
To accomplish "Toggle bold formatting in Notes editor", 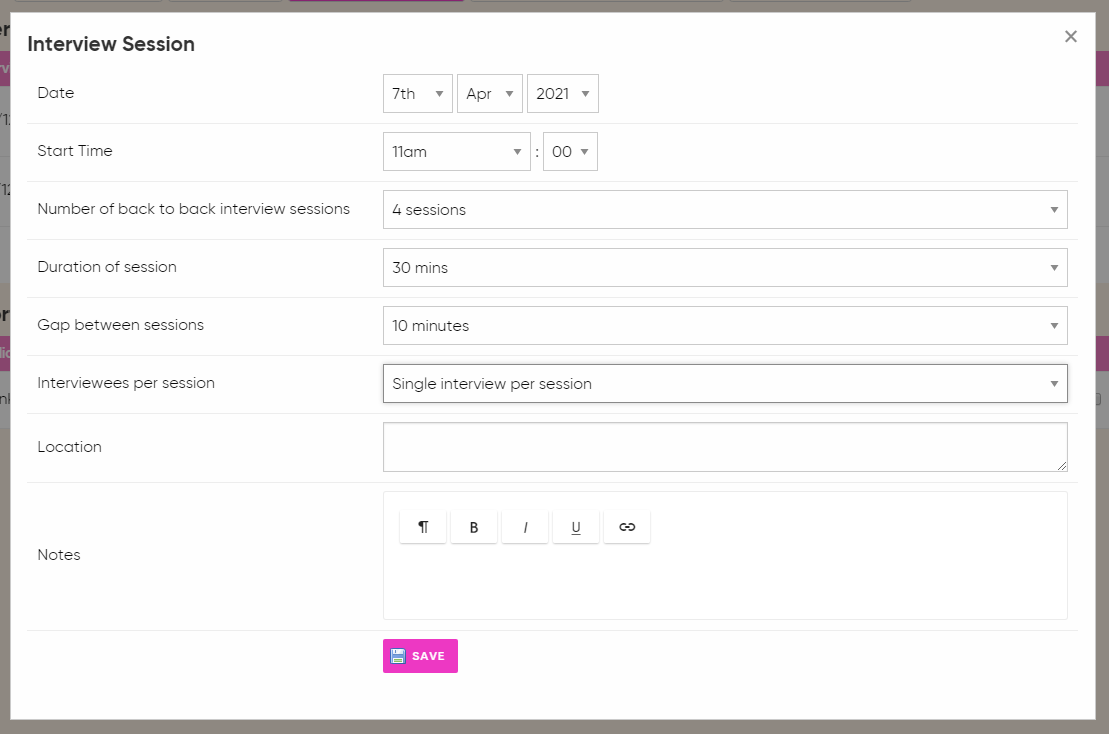I will (474, 527).
